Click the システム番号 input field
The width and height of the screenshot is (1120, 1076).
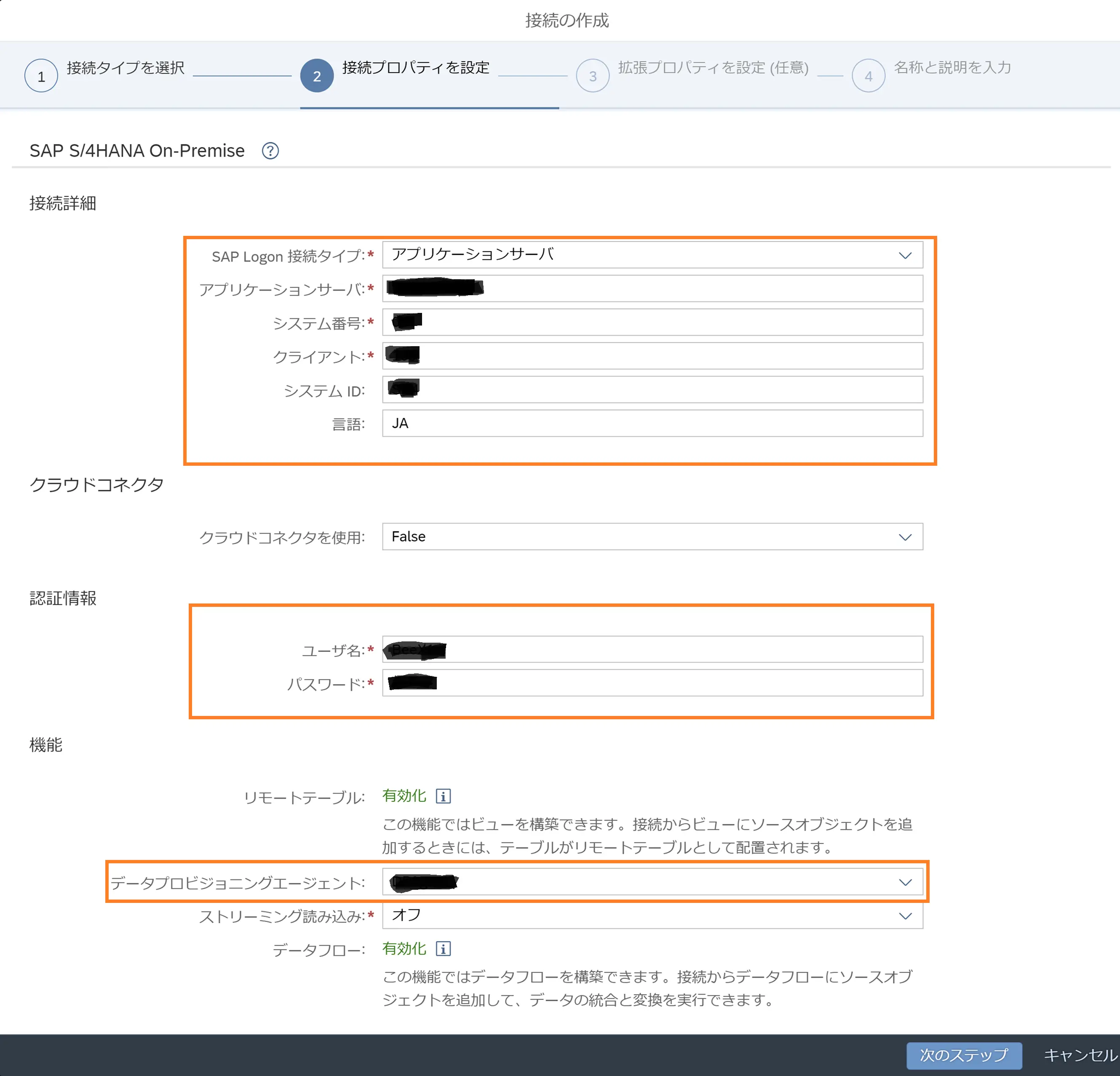[652, 322]
